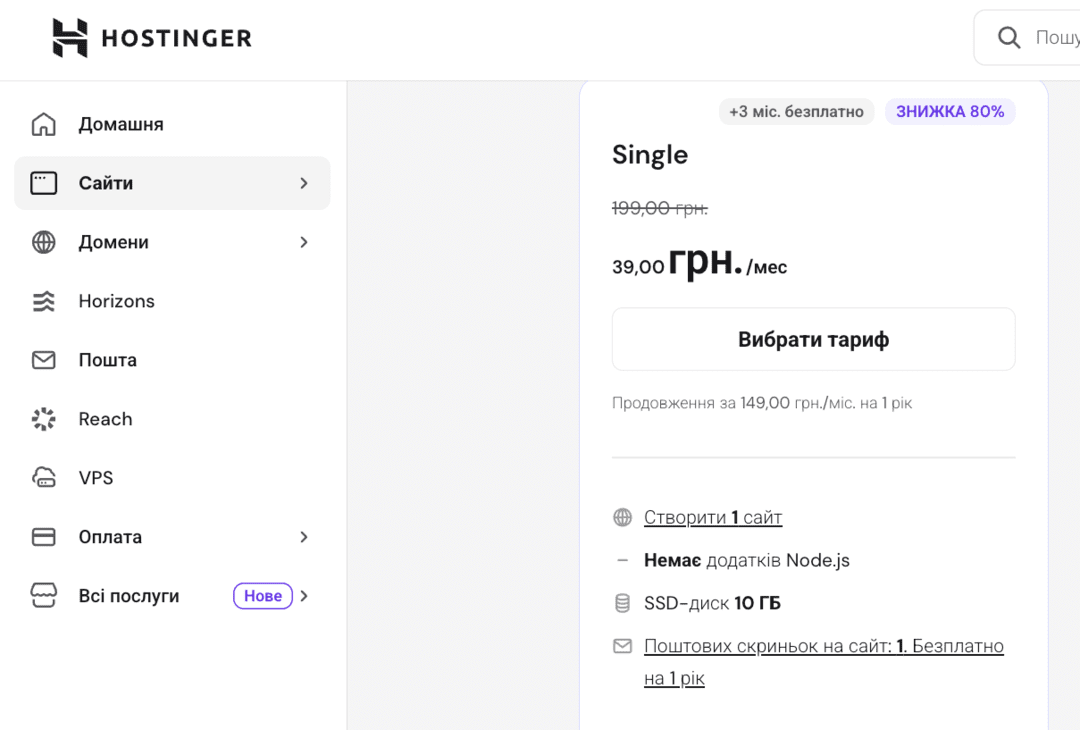Select the Домашня home icon
Image resolution: width=1080 pixels, height=730 pixels.
(x=44, y=124)
